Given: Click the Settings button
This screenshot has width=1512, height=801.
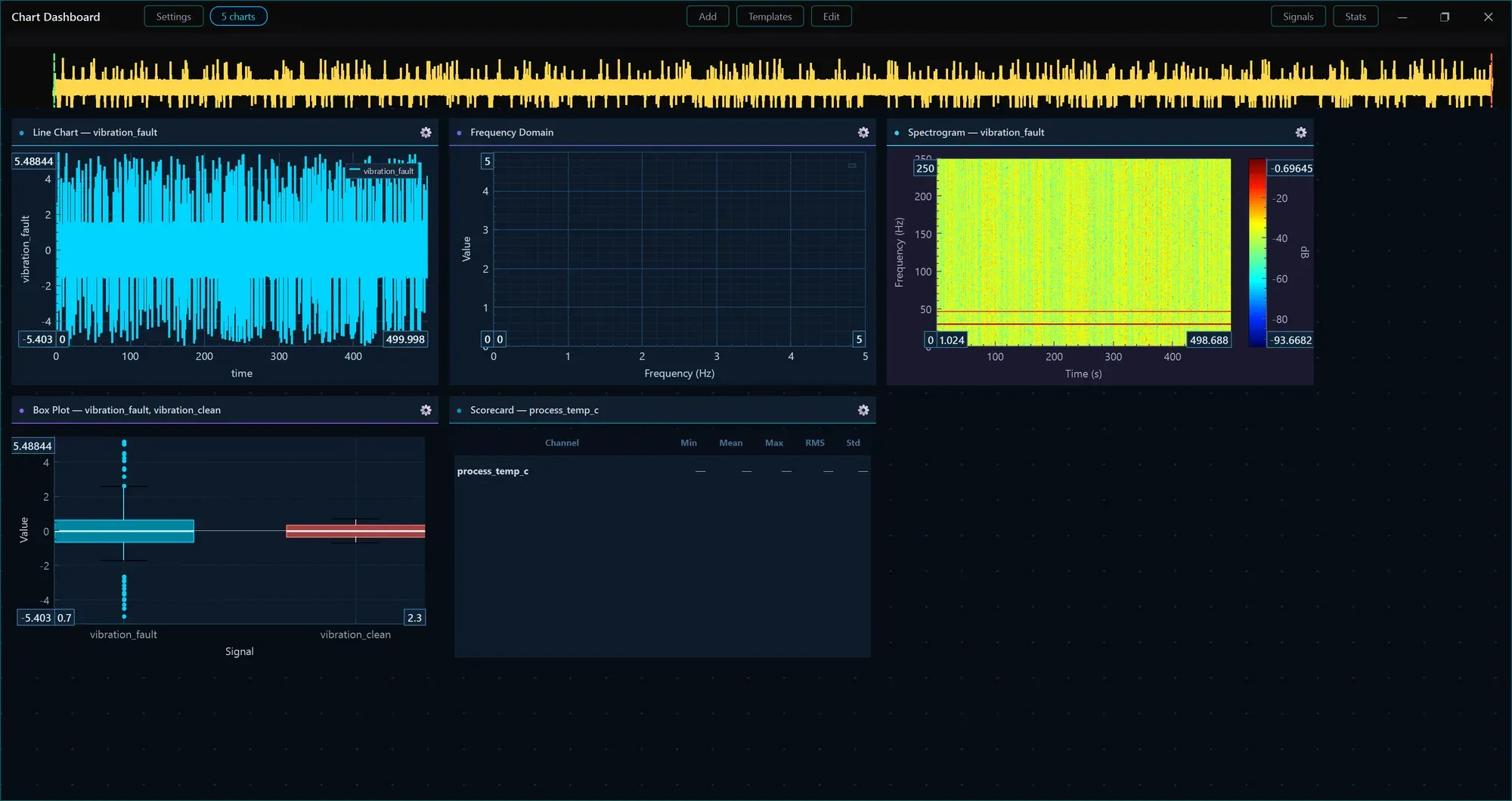Looking at the screenshot, I should (173, 17).
